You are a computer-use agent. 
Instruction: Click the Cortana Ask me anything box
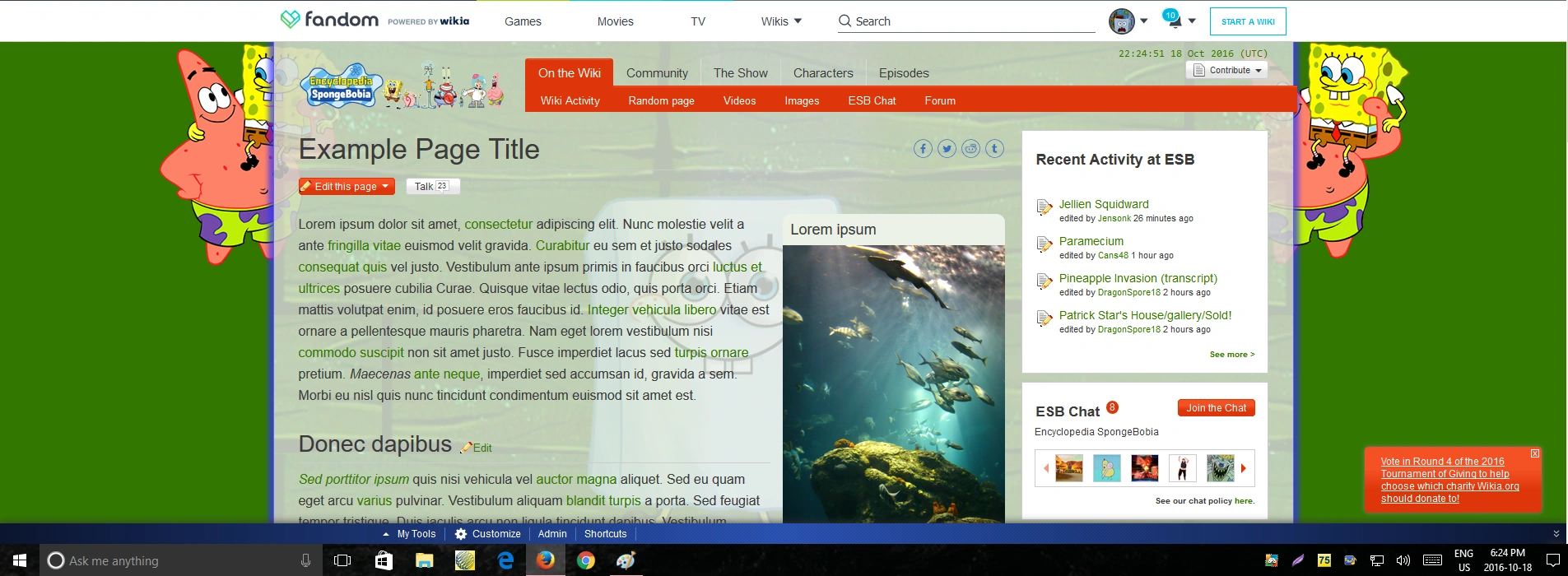[181, 560]
